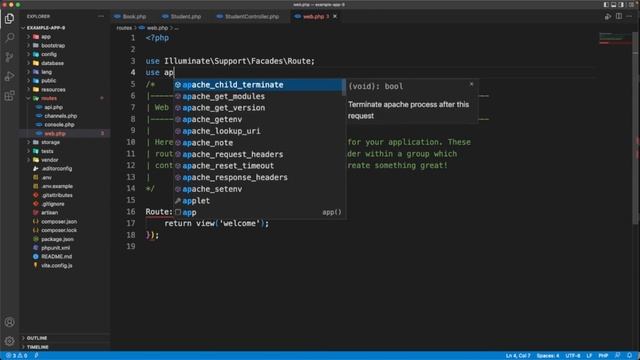This screenshot has height=360, width=640.
Task: Open vite.config.js file
Action: [56, 266]
